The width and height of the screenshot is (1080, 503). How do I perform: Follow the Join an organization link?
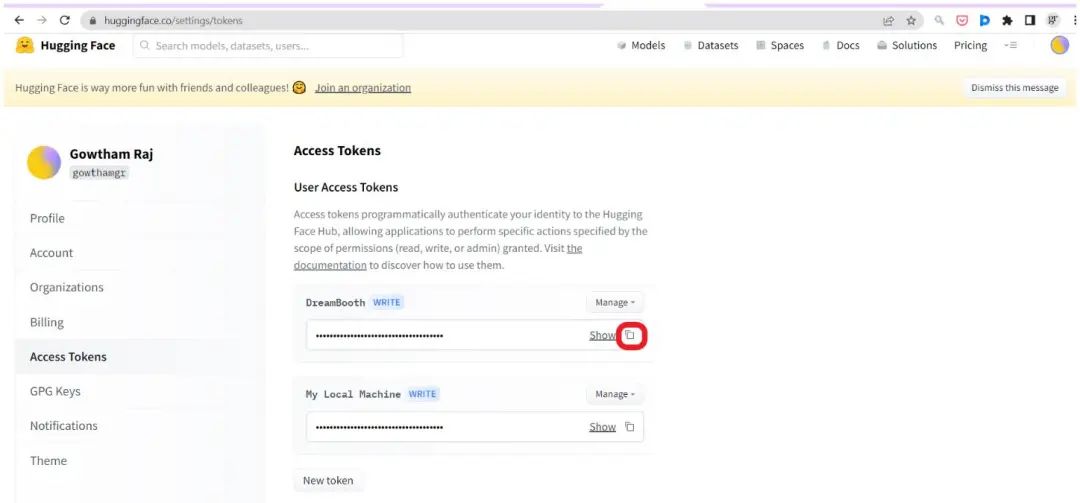coord(363,88)
